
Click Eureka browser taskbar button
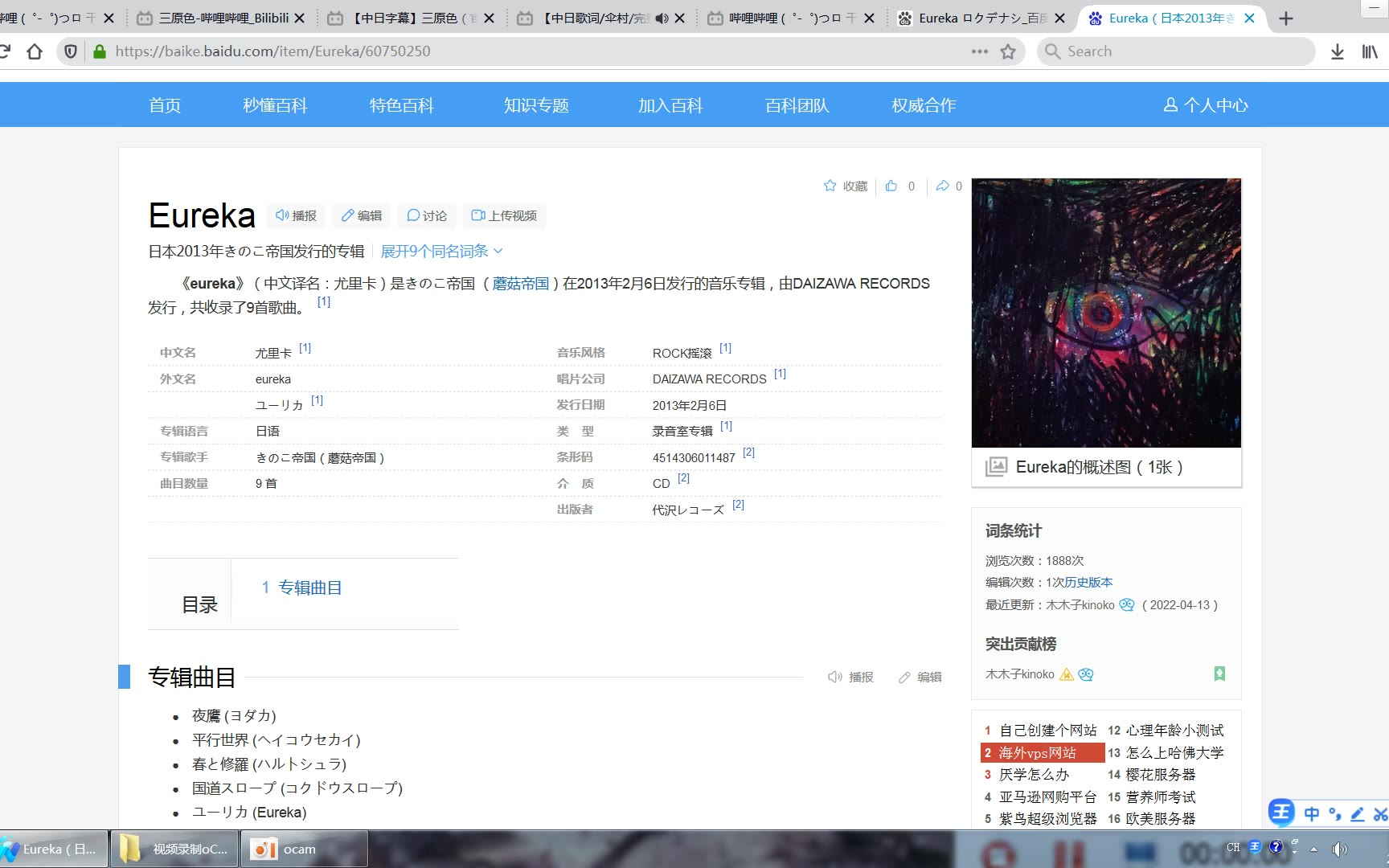point(53,850)
